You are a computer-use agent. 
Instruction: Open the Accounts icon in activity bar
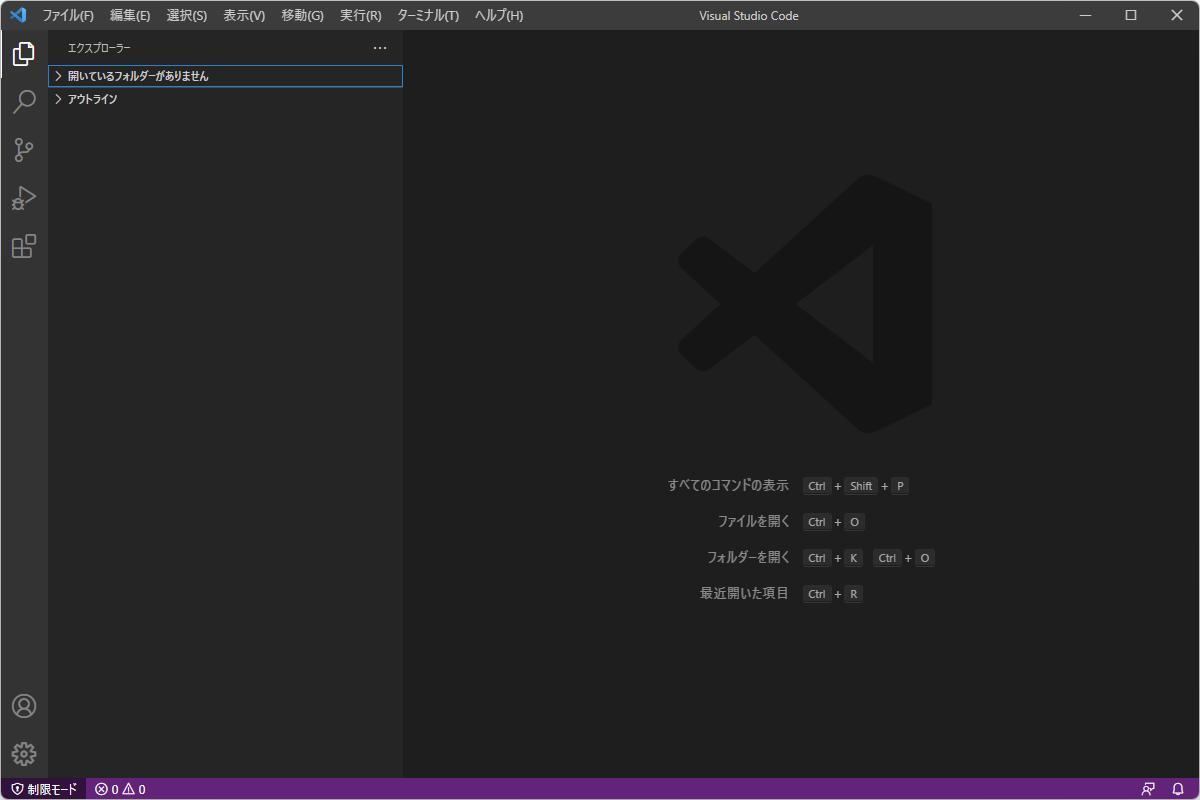tap(24, 706)
